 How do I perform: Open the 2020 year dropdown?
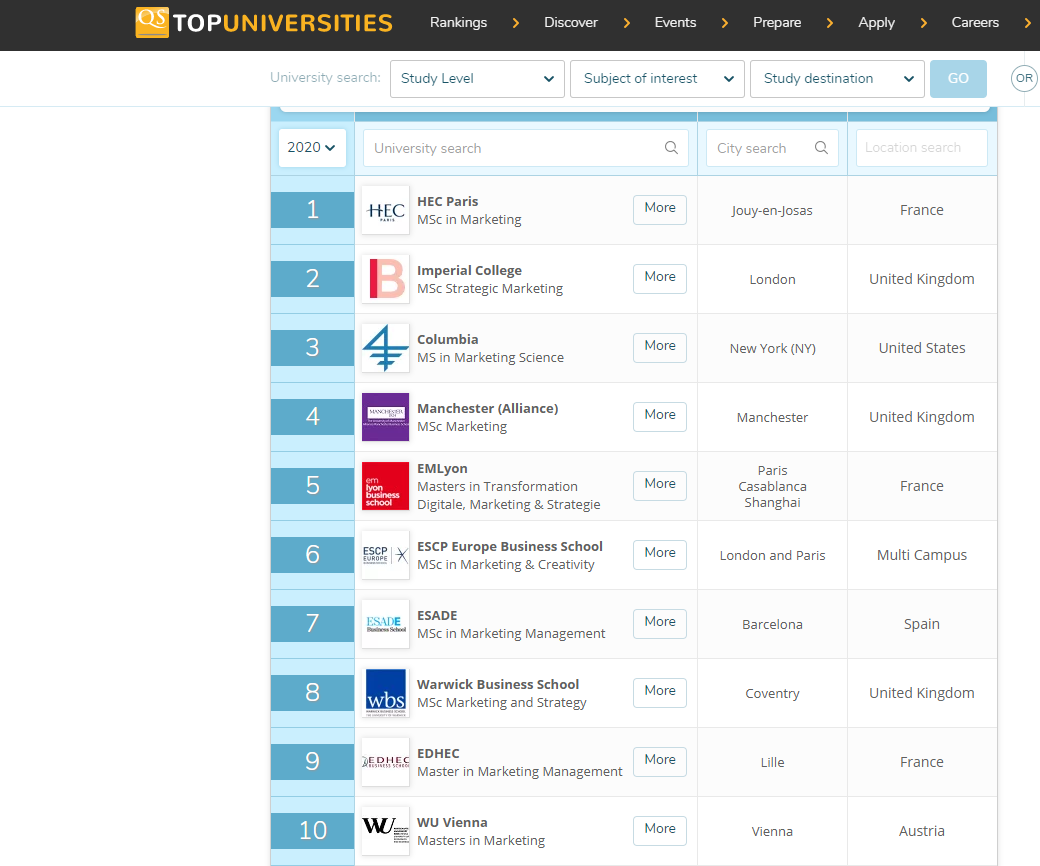point(312,147)
